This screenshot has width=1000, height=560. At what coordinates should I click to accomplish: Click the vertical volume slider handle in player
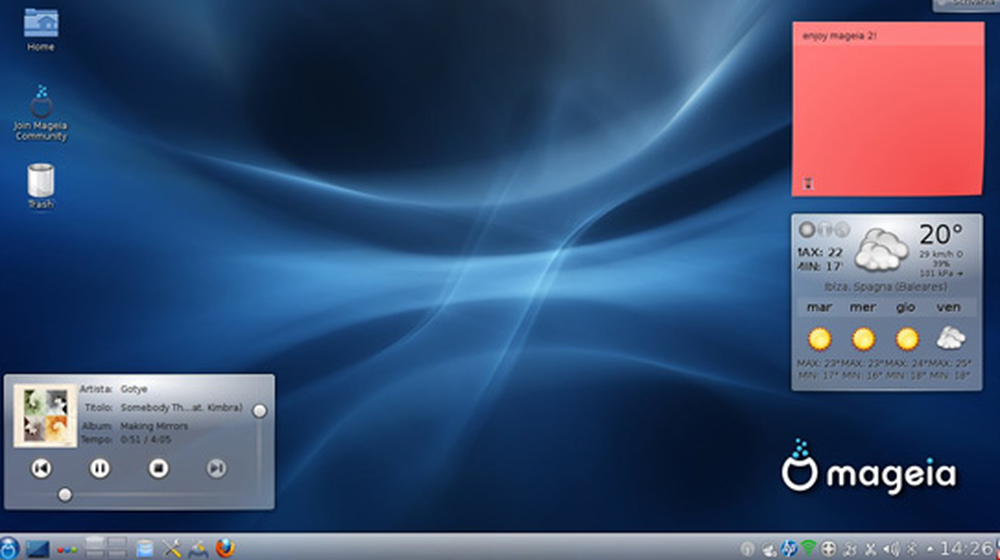(259, 411)
